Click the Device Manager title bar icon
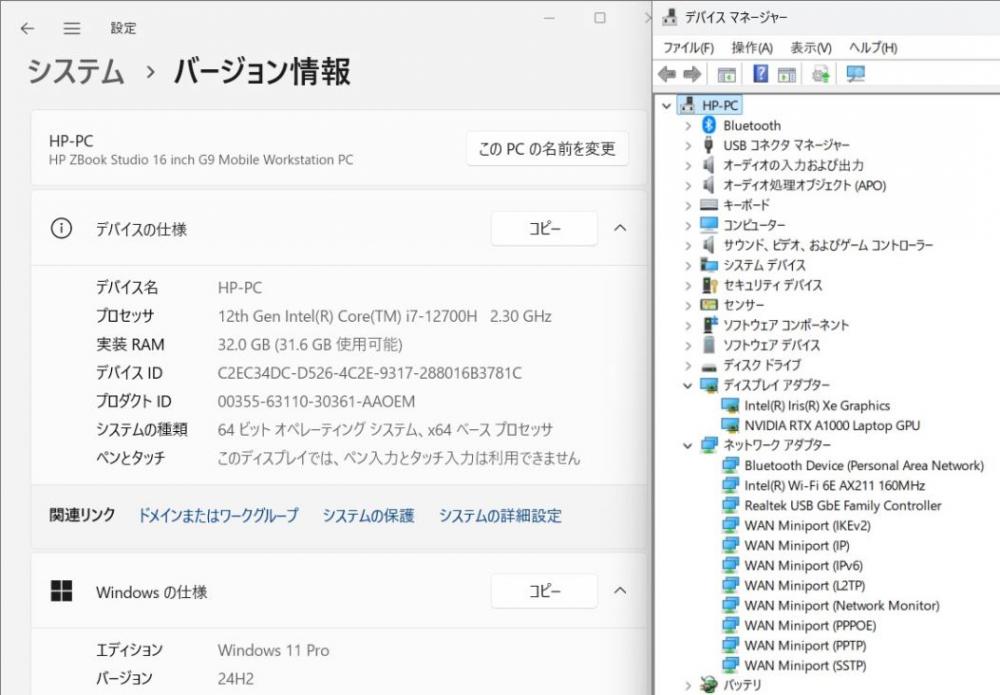 pyautogui.click(x=669, y=17)
